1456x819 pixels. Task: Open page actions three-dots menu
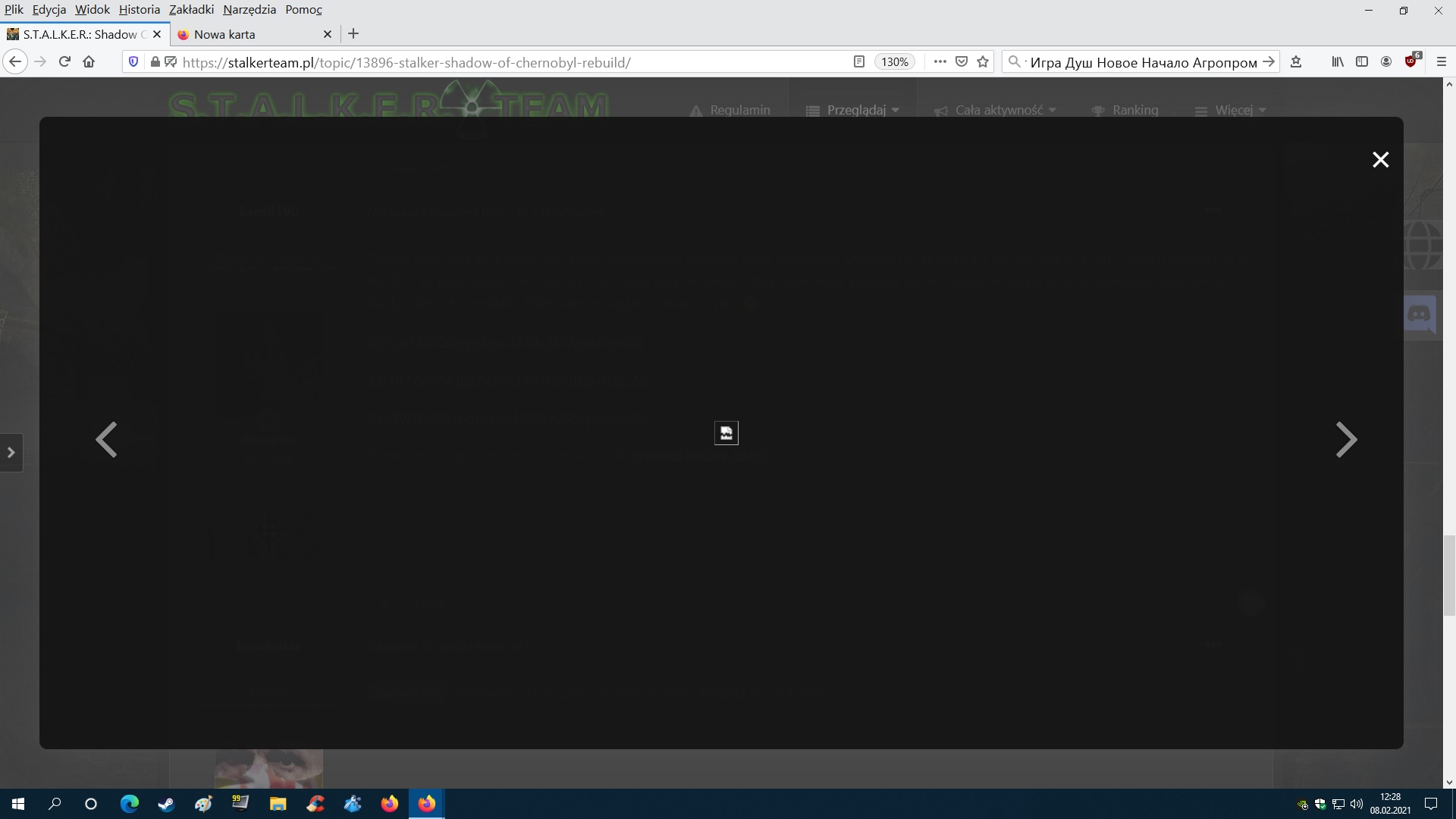click(940, 62)
